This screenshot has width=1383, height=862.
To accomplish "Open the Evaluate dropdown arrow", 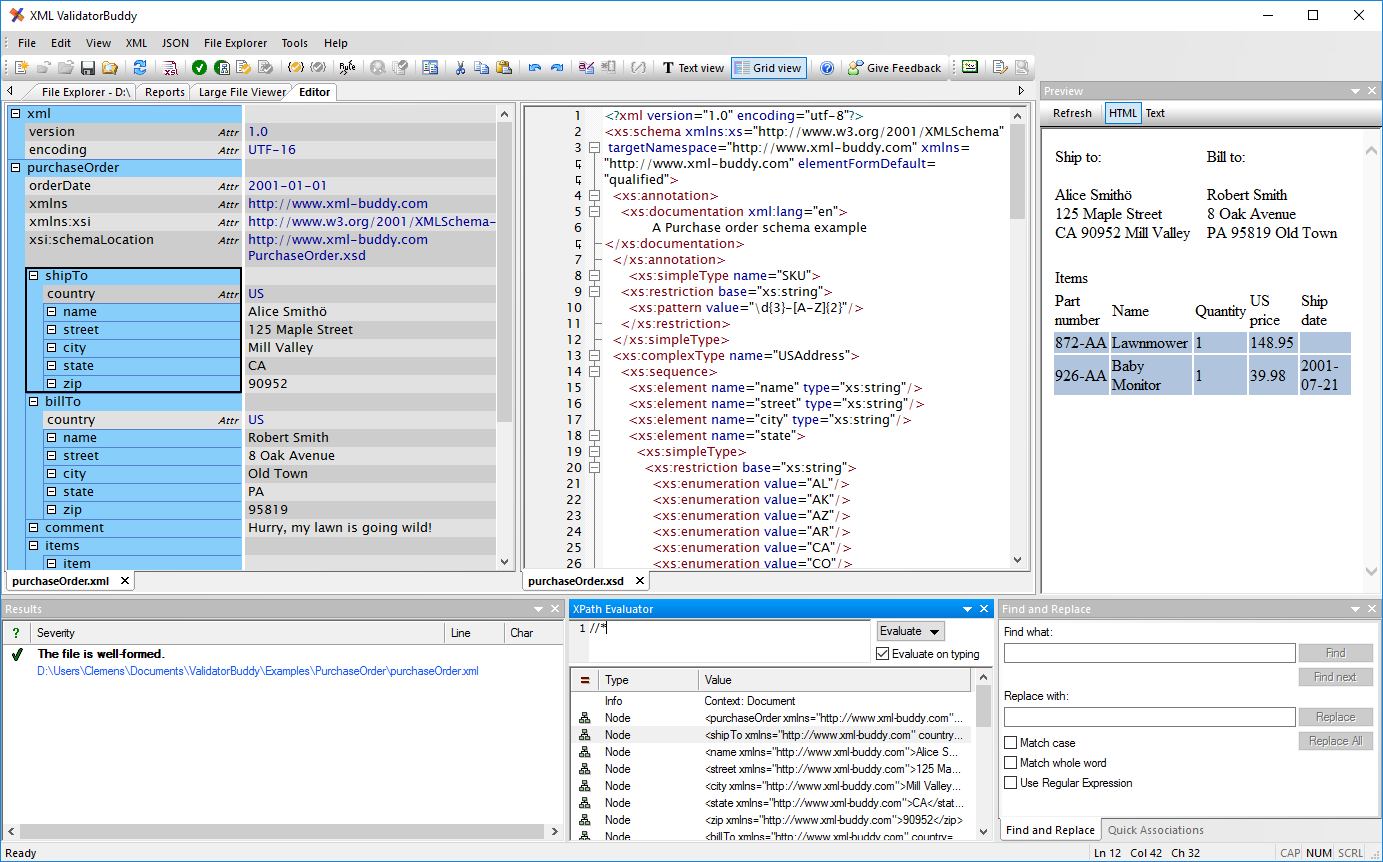I will 935,631.
